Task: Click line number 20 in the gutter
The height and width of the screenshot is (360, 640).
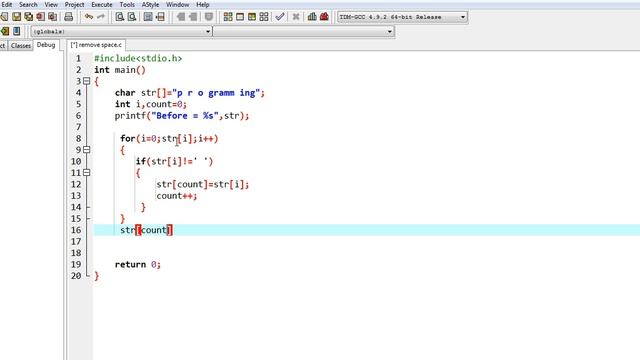Action: (x=76, y=276)
